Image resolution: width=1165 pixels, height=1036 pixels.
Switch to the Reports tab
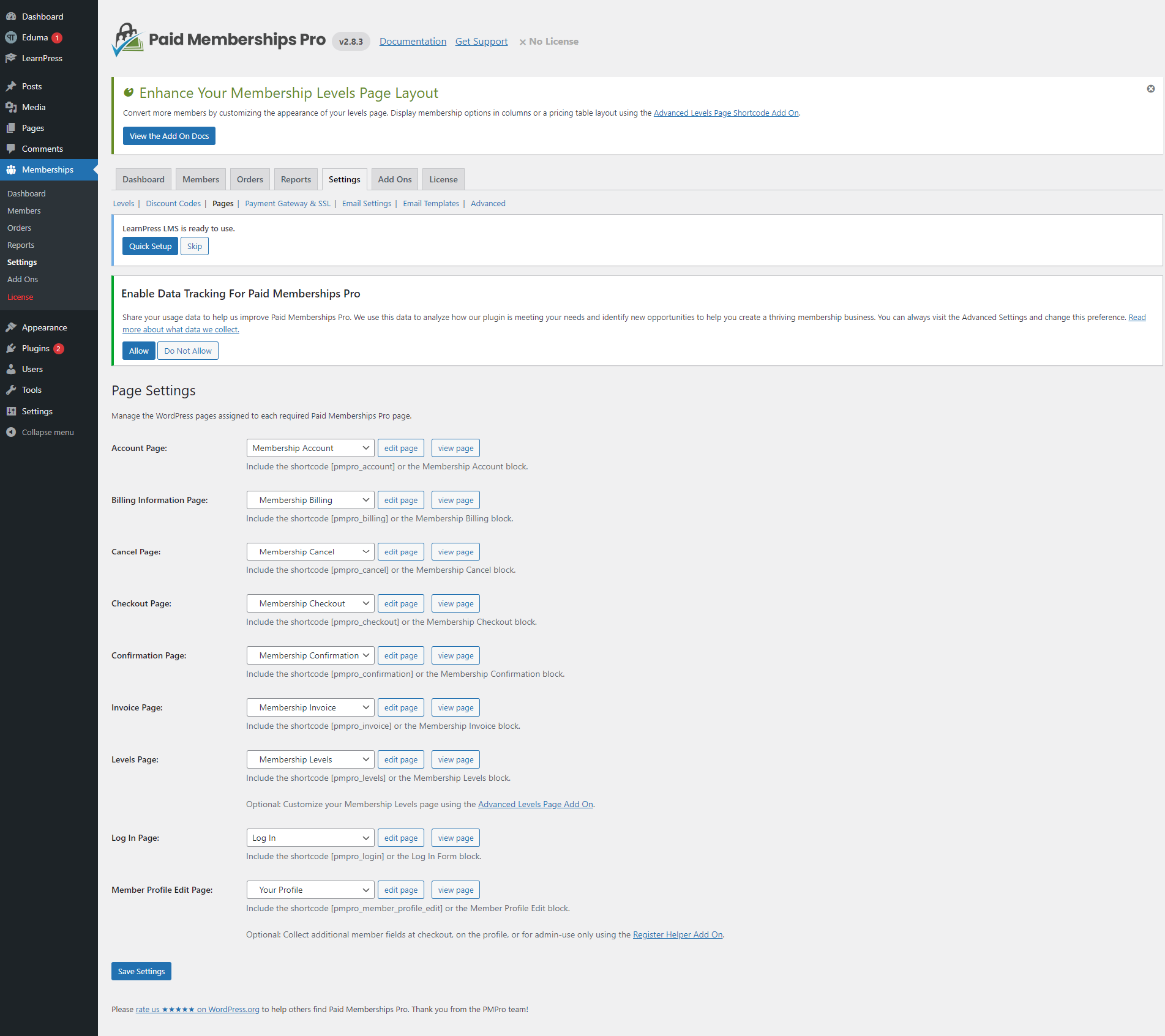click(296, 179)
